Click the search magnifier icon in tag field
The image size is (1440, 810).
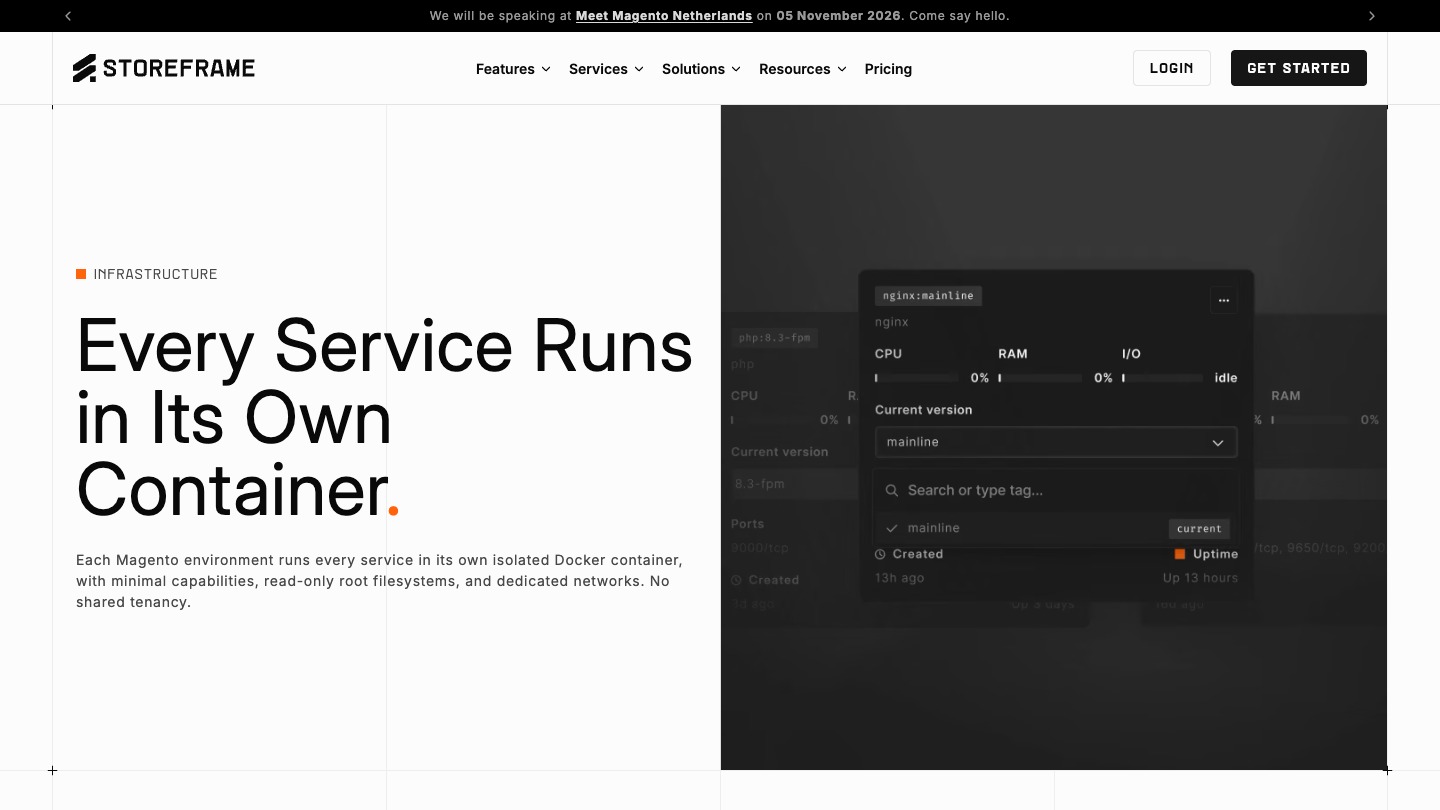point(892,491)
